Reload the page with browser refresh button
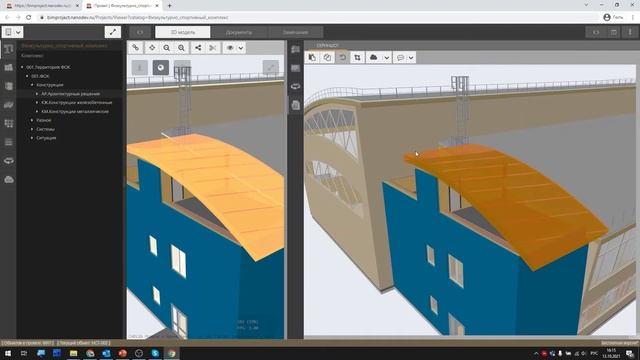The height and width of the screenshot is (360, 640). 29,17
